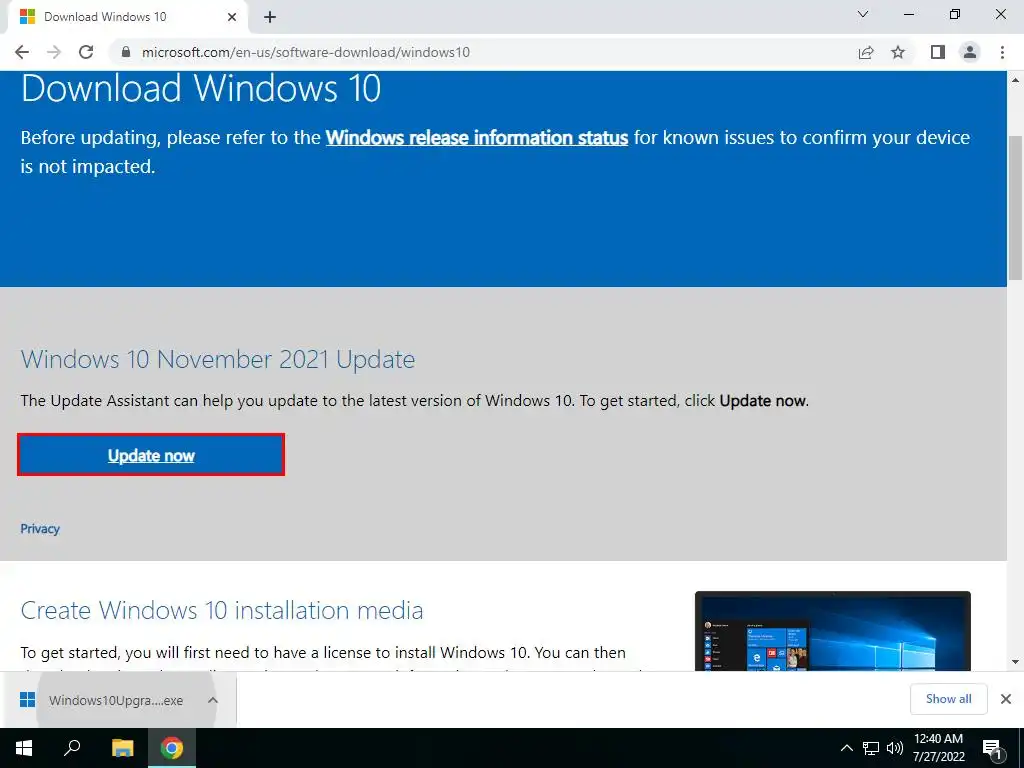The height and width of the screenshot is (768, 1024).
Task: Open the Chrome three-dot menu
Action: [1002, 52]
